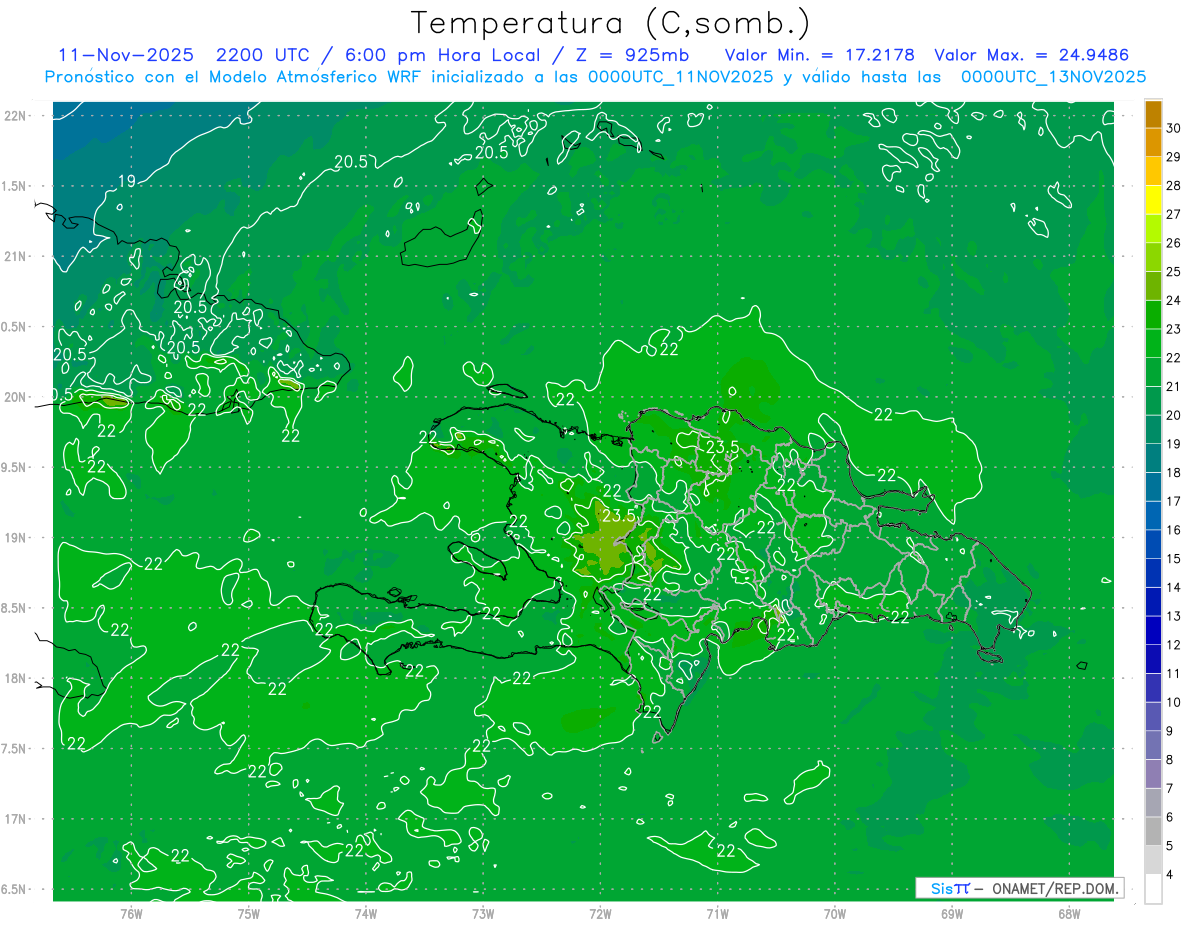Click the "20N" latitude axis label
1200x927 pixels.
[x=13, y=397]
